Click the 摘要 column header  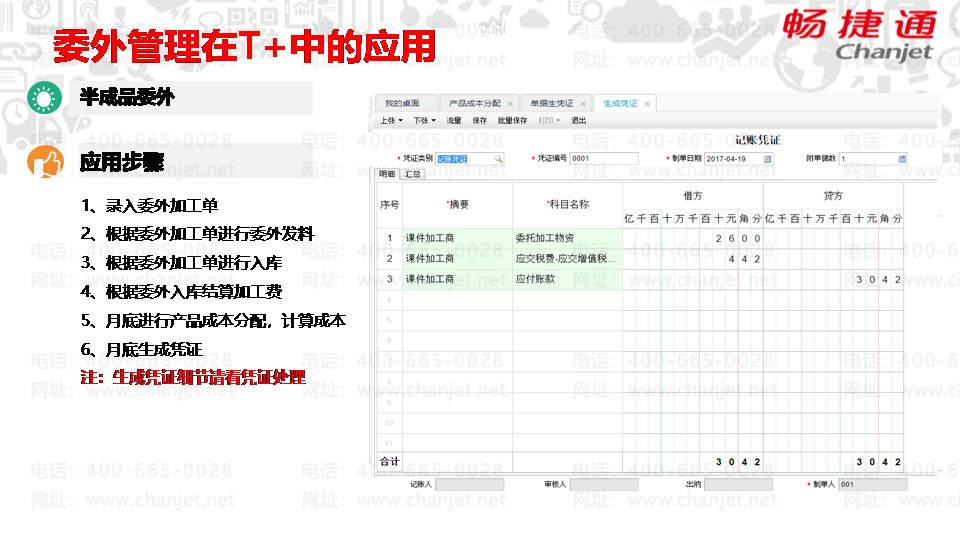[x=457, y=204]
